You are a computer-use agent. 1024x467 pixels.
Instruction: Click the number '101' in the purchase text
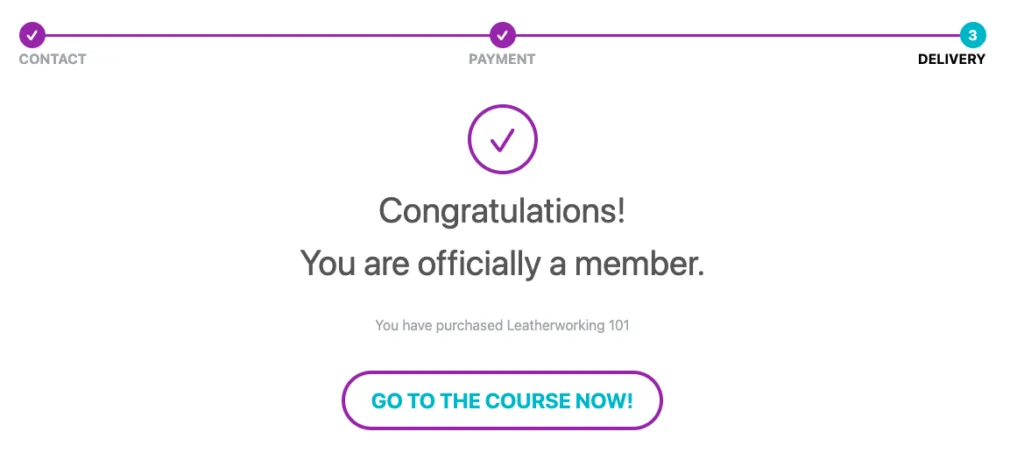(x=618, y=325)
